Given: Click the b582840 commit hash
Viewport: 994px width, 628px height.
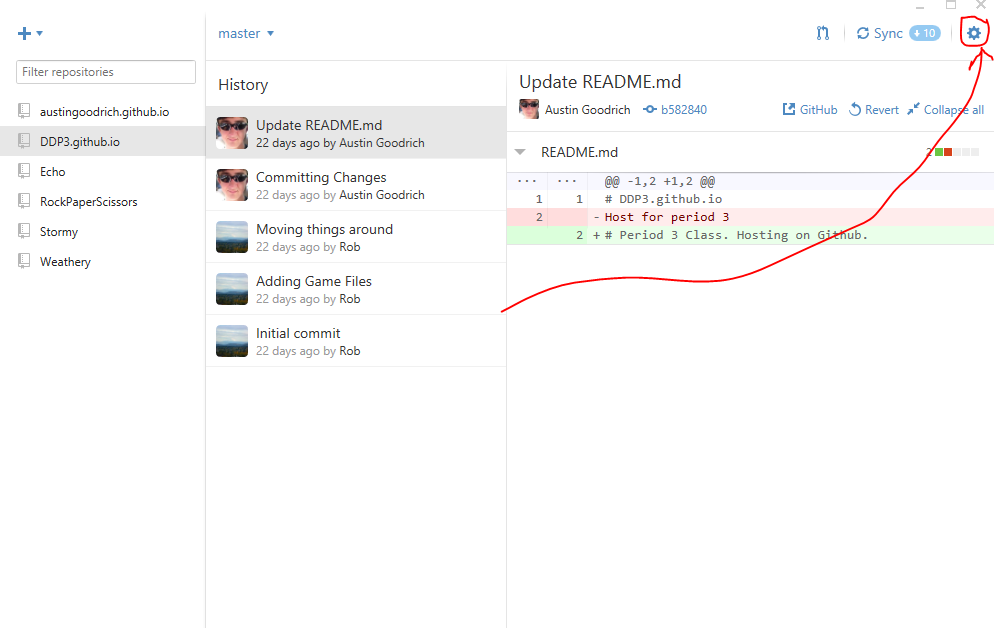Looking at the screenshot, I should 683,110.
